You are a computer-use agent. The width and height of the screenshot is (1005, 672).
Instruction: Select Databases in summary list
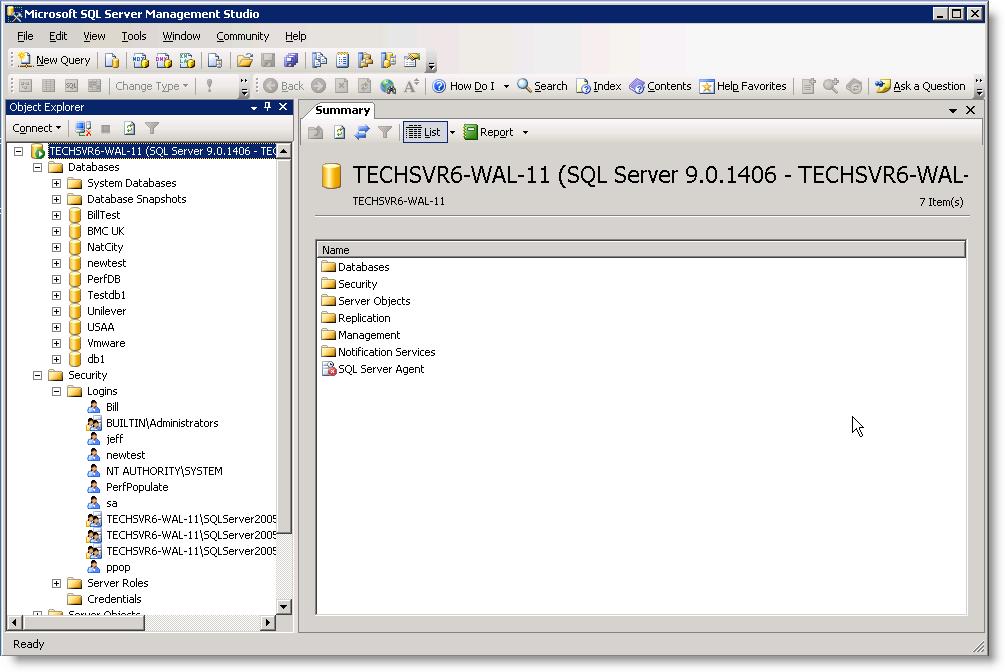coord(363,267)
